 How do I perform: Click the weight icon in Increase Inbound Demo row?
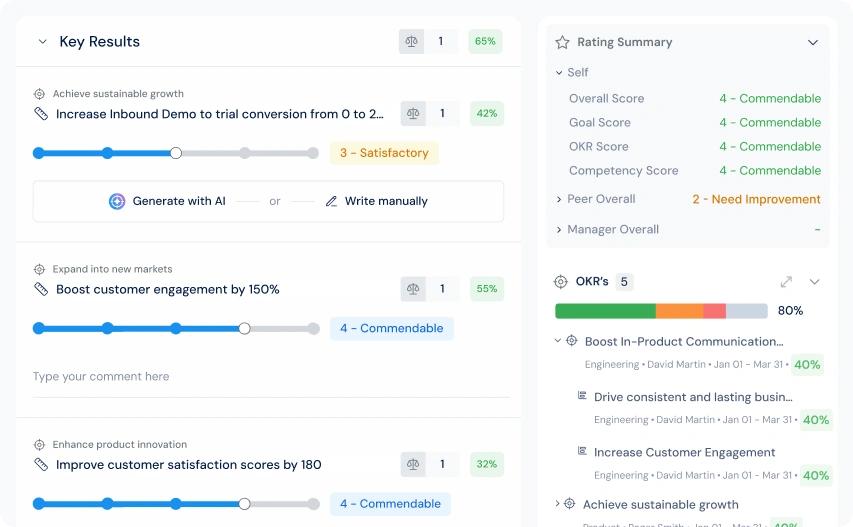tap(413, 113)
